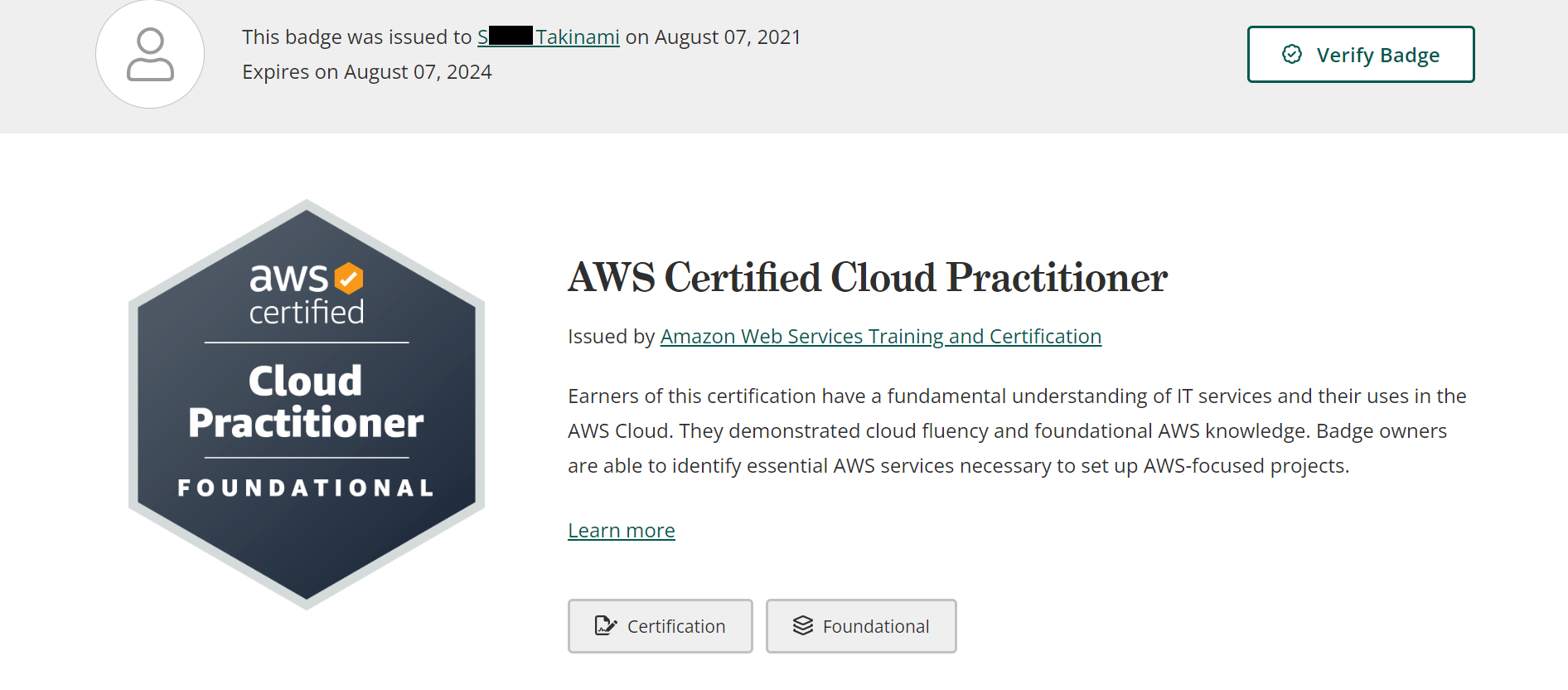Click the default profile avatar icon
This screenshot has height=690, width=1568.
150,55
